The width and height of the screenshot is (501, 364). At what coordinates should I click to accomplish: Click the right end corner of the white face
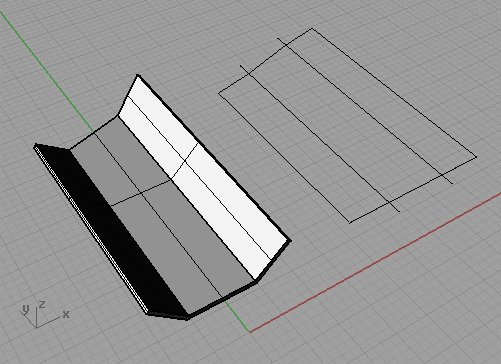click(x=290, y=240)
